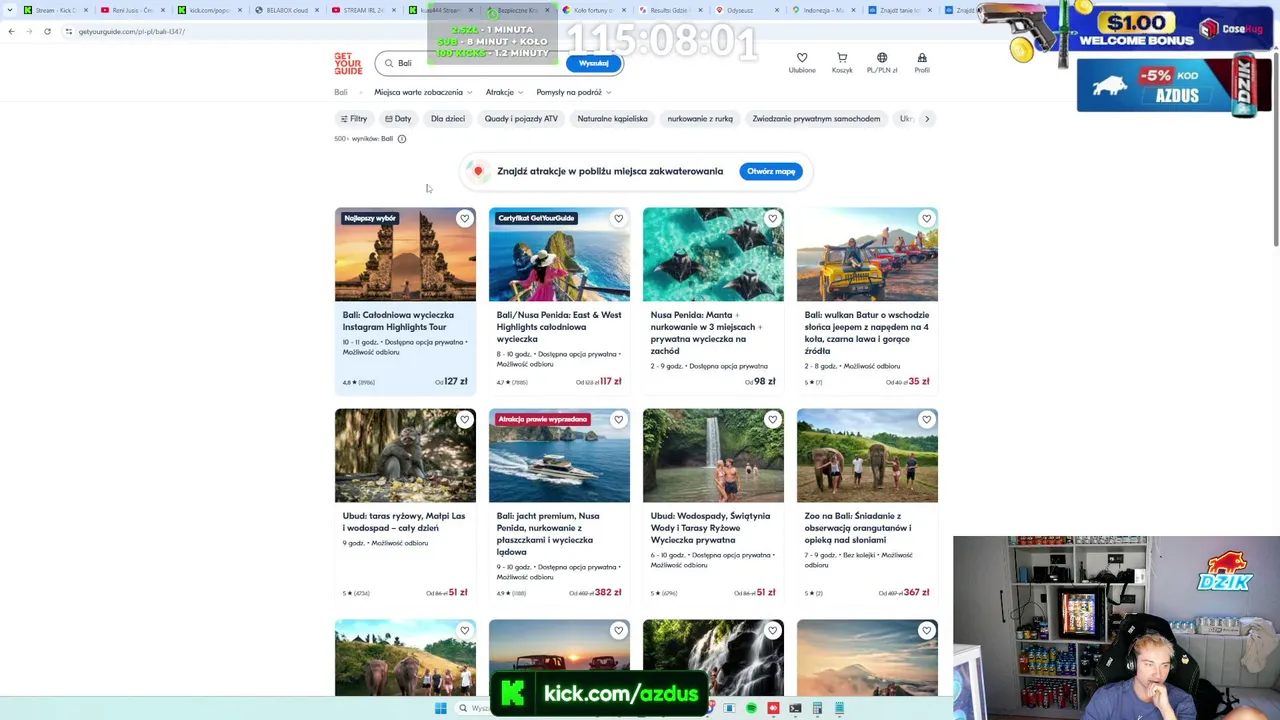Image resolution: width=1280 pixels, height=720 pixels.
Task: Apply the Quady i pojazdy ATV filter
Action: (521, 119)
